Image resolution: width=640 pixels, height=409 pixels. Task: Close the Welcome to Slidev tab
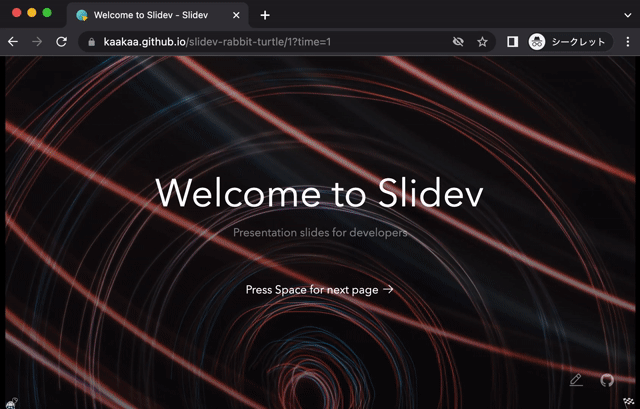(x=236, y=15)
